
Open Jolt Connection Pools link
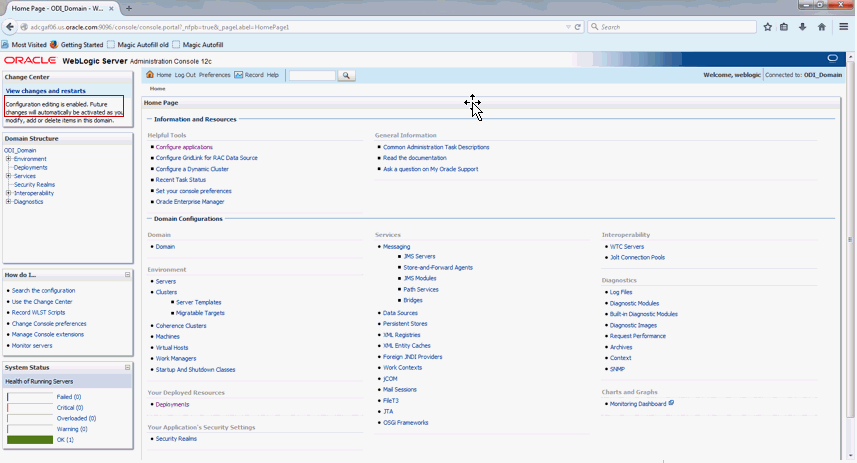(x=637, y=257)
